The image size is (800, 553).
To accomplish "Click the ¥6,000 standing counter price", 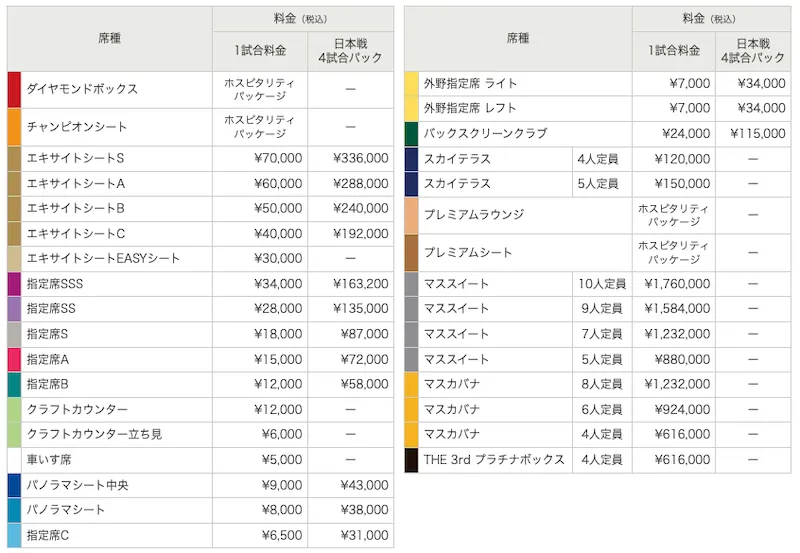I will click(282, 434).
